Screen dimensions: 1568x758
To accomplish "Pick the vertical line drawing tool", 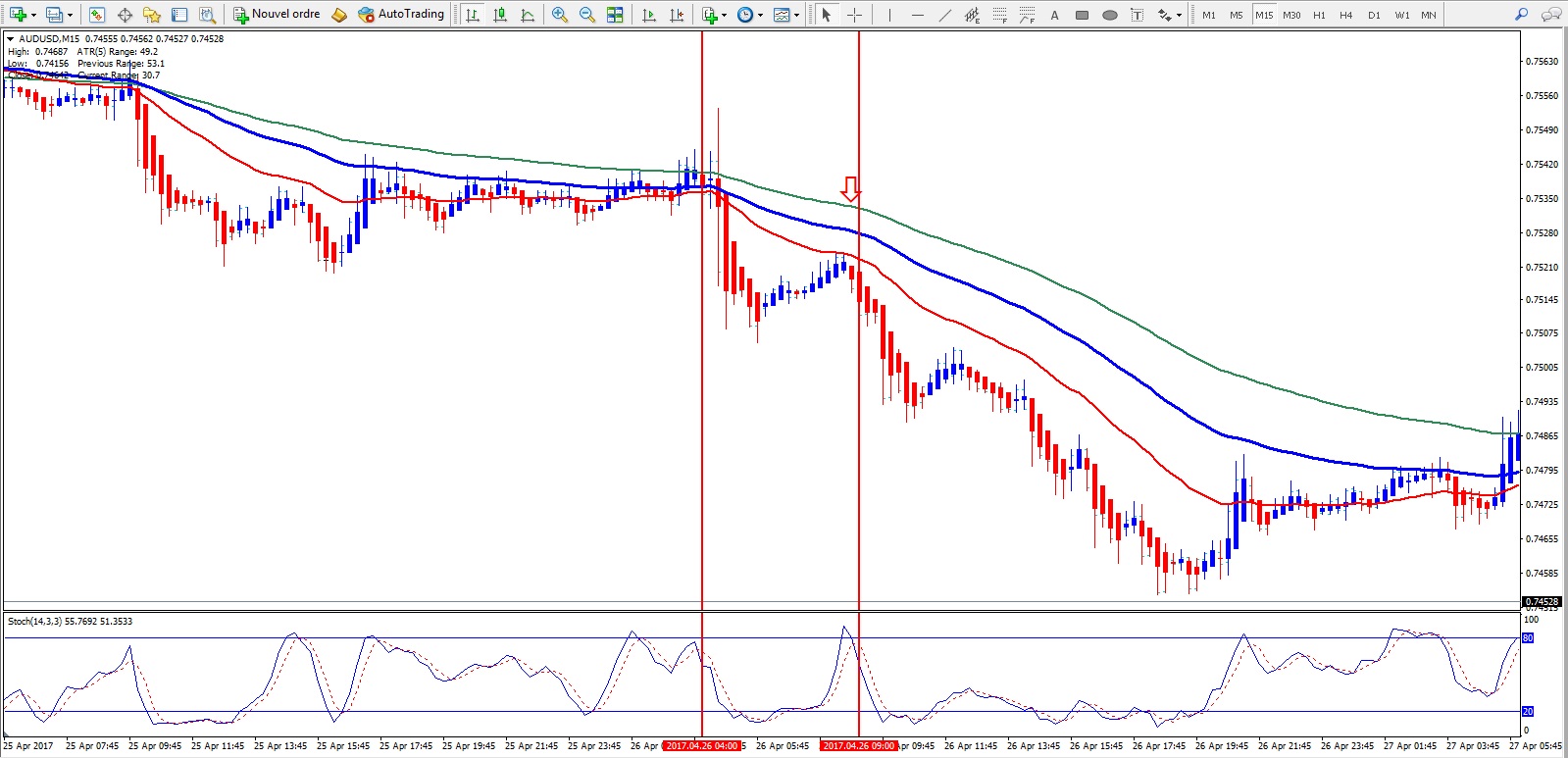I will (x=889, y=15).
